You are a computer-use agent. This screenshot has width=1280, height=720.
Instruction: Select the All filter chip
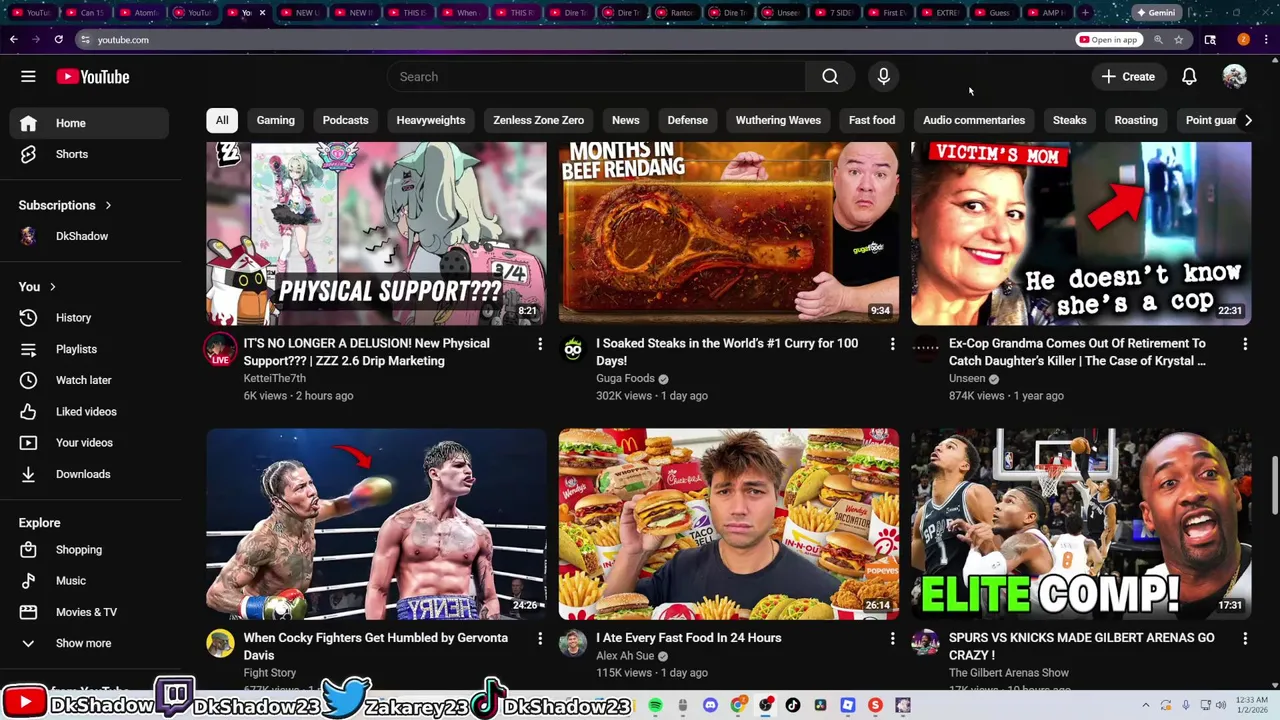222,120
